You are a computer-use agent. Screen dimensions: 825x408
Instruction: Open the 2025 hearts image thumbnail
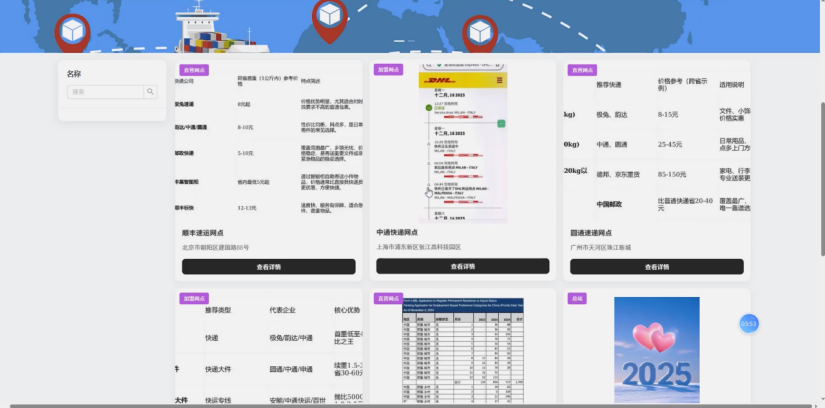657,350
